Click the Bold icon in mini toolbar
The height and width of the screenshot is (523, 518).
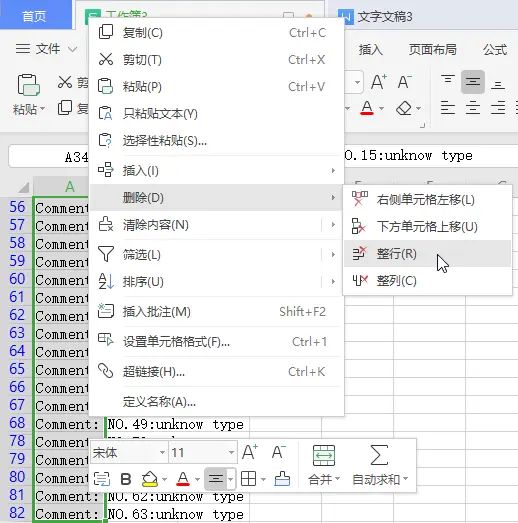126,479
